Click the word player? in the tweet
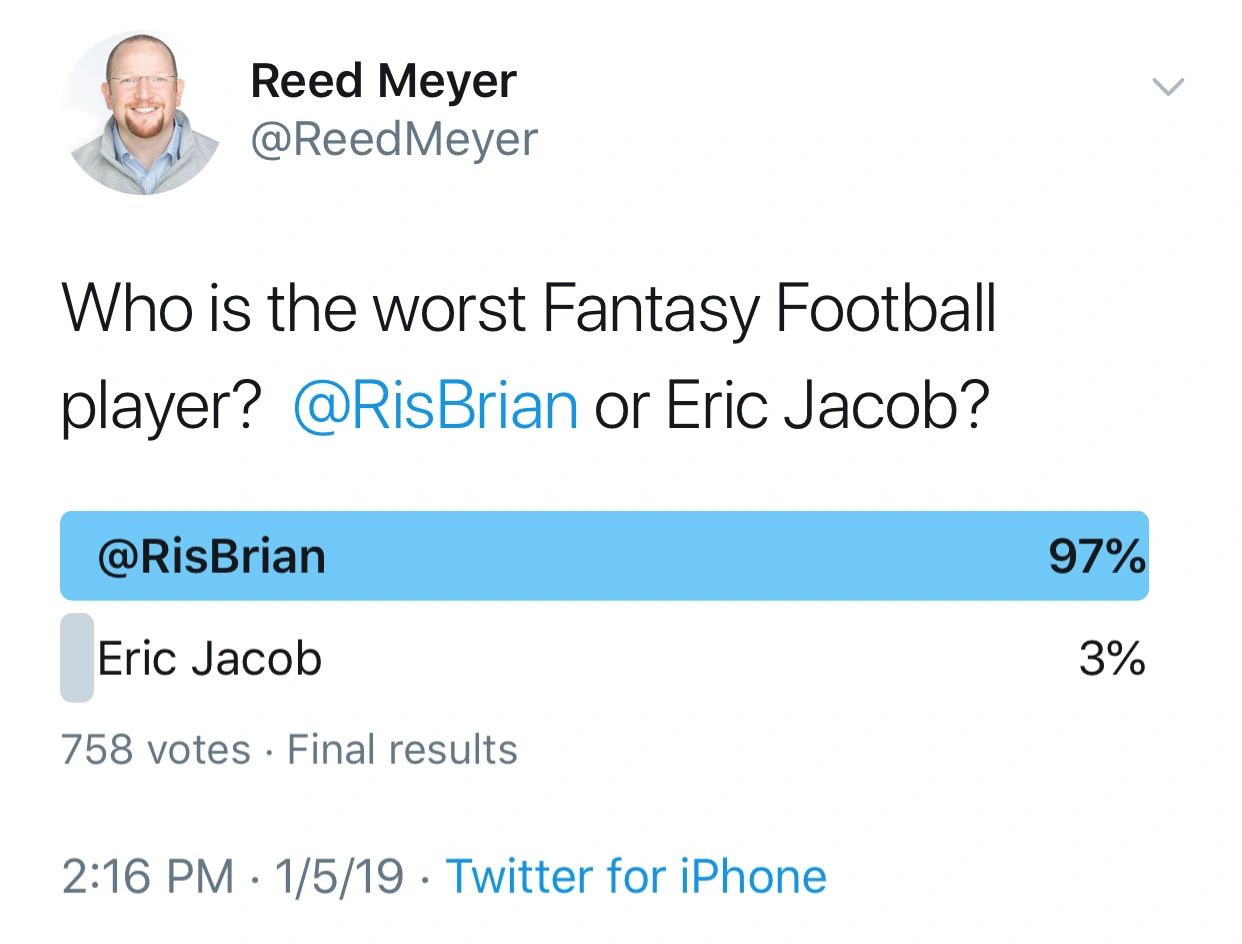 162,410
